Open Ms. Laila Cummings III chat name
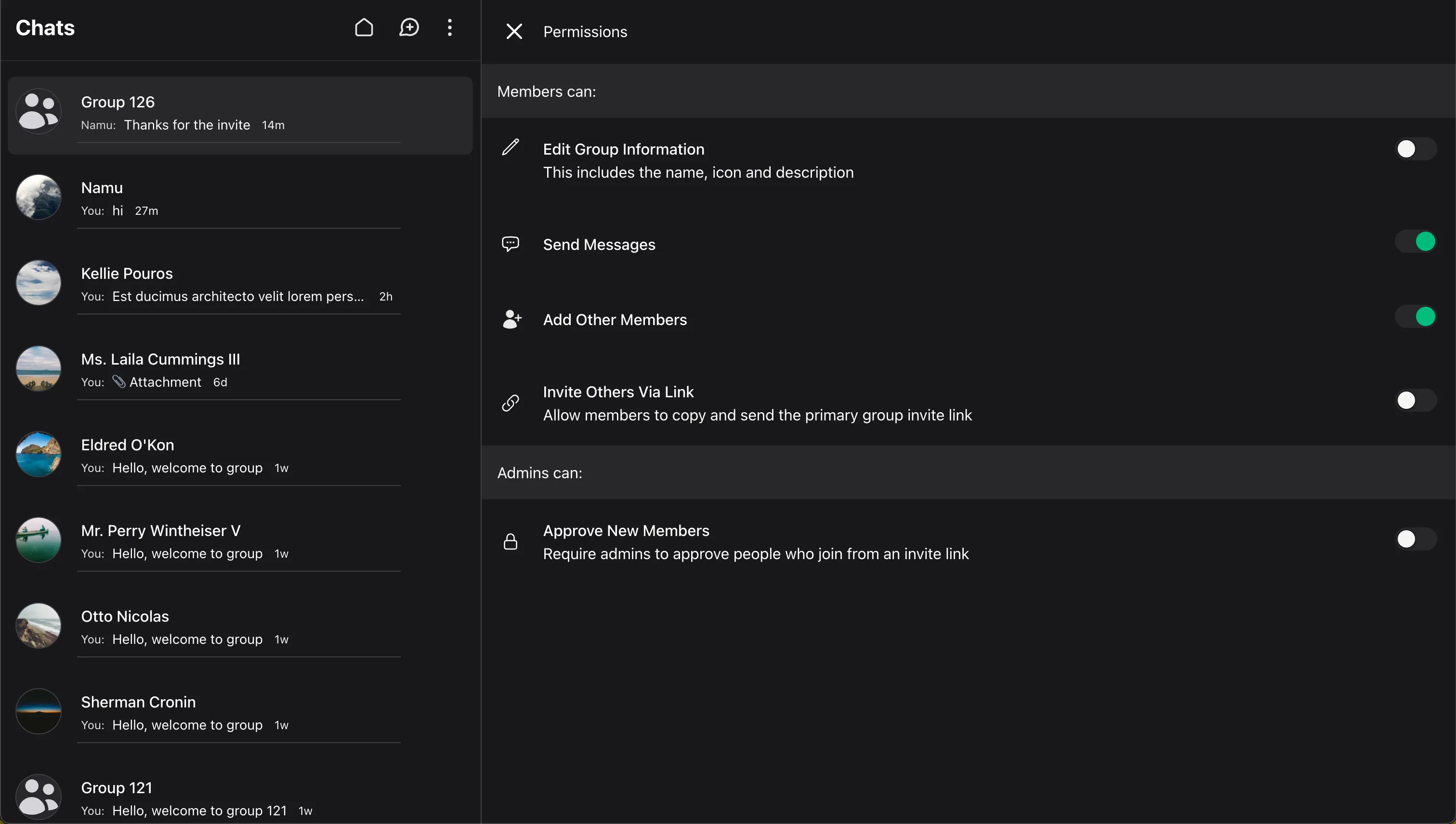The image size is (1456, 824). (x=161, y=359)
